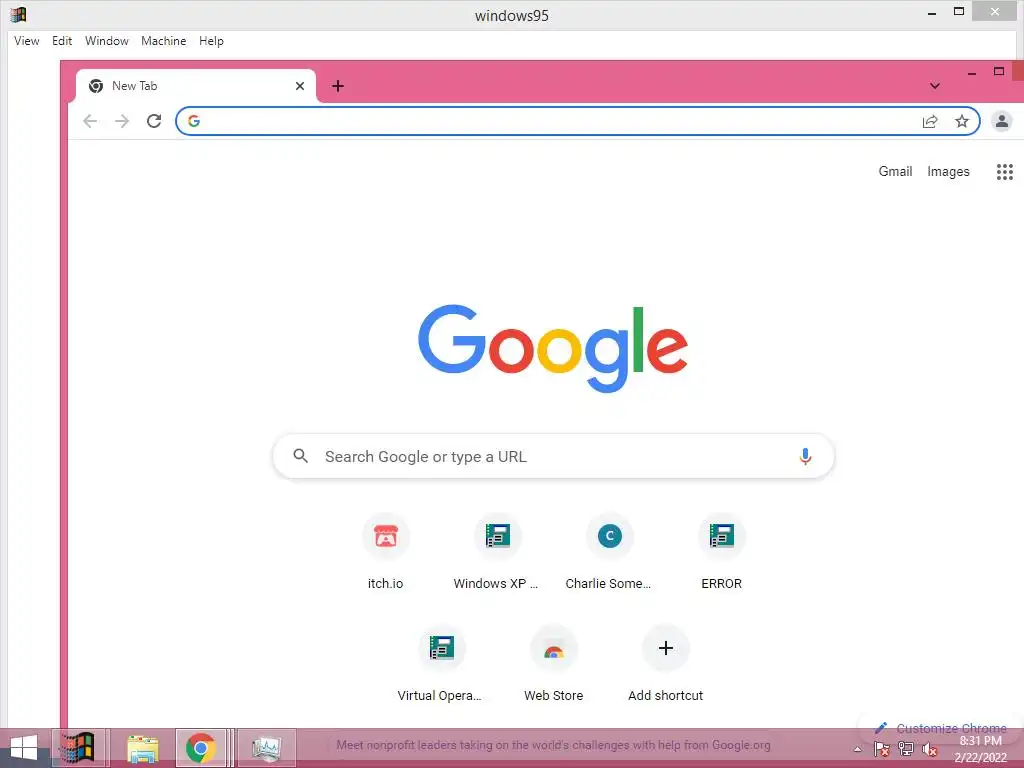The width and height of the screenshot is (1024, 768).
Task: Go back using the browser back arrow
Action: [x=90, y=121]
